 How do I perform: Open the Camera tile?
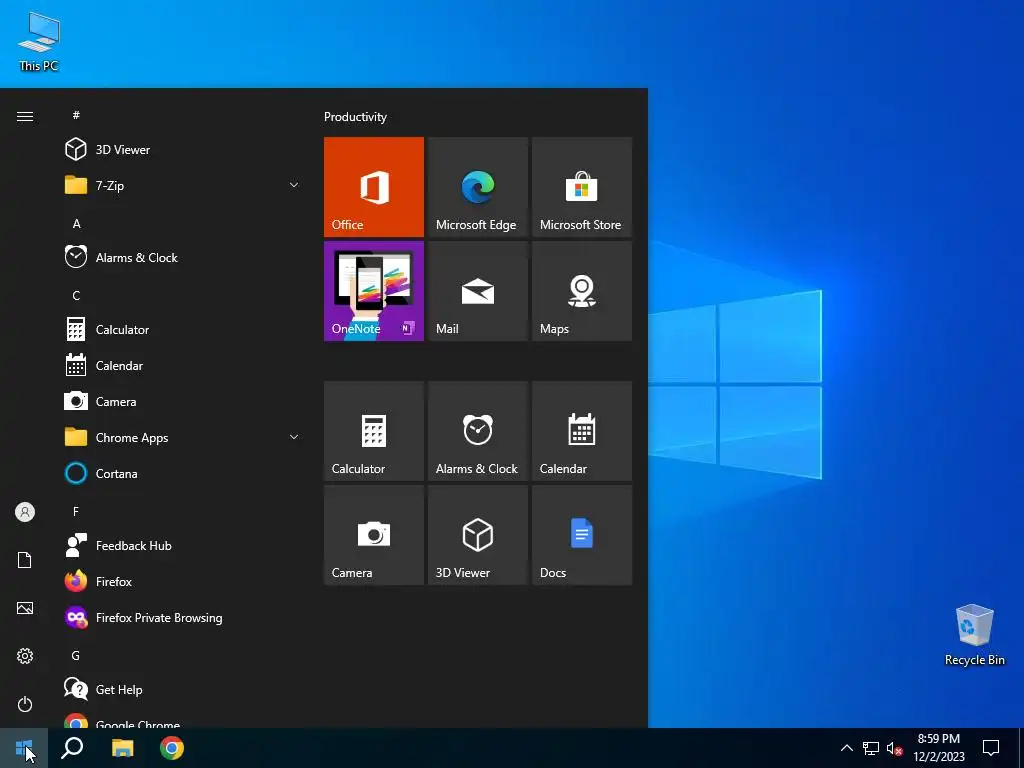point(374,535)
